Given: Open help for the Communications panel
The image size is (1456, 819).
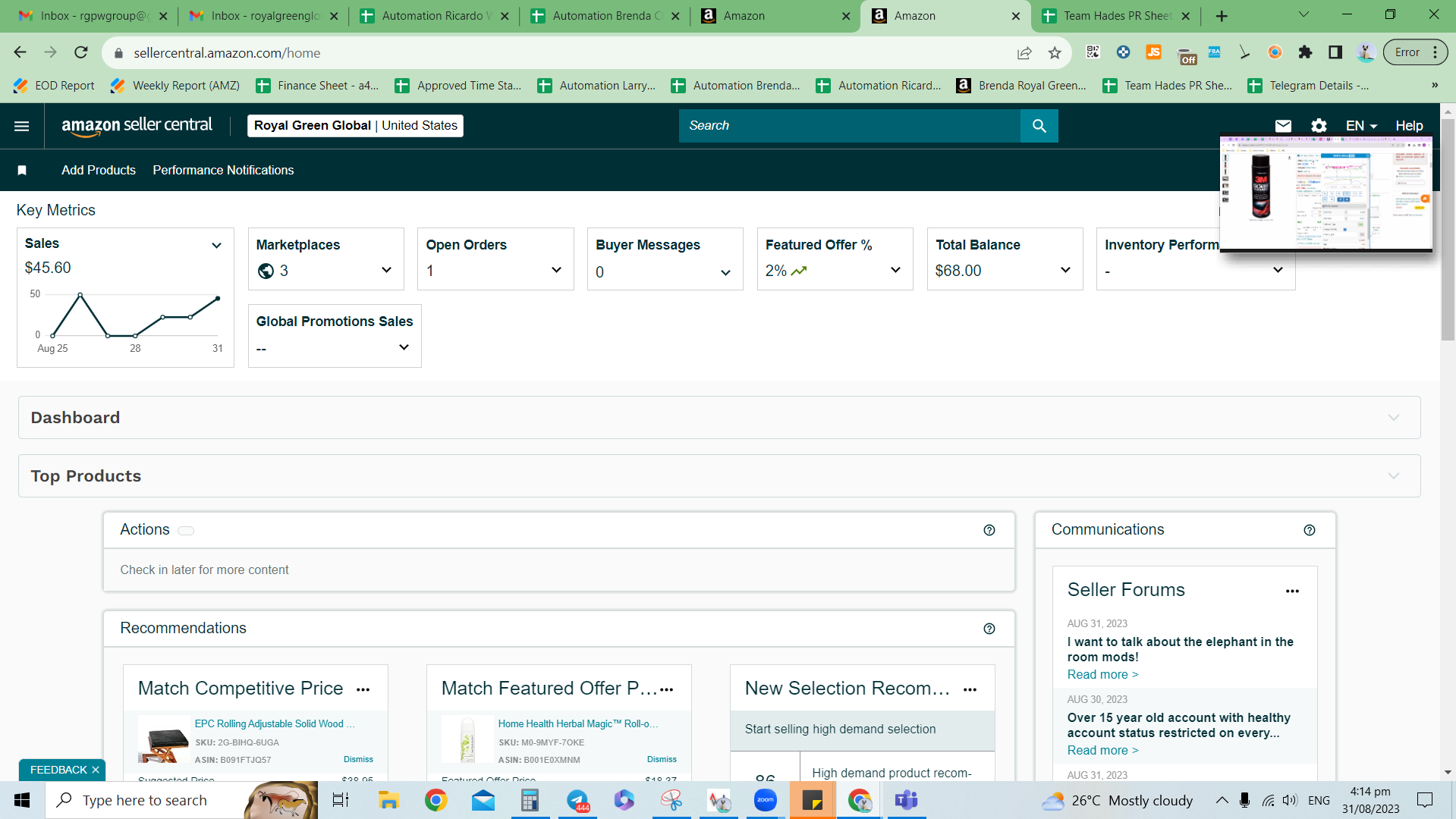Looking at the screenshot, I should tap(1310, 530).
